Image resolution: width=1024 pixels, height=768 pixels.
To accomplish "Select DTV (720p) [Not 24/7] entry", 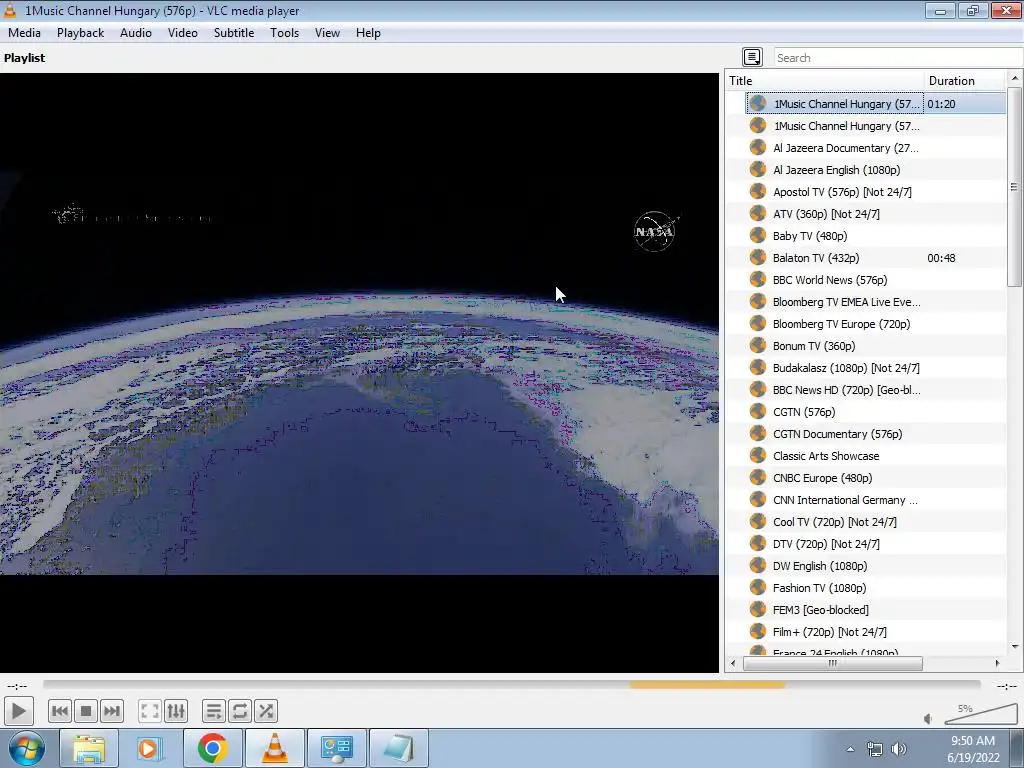I will click(866, 544).
